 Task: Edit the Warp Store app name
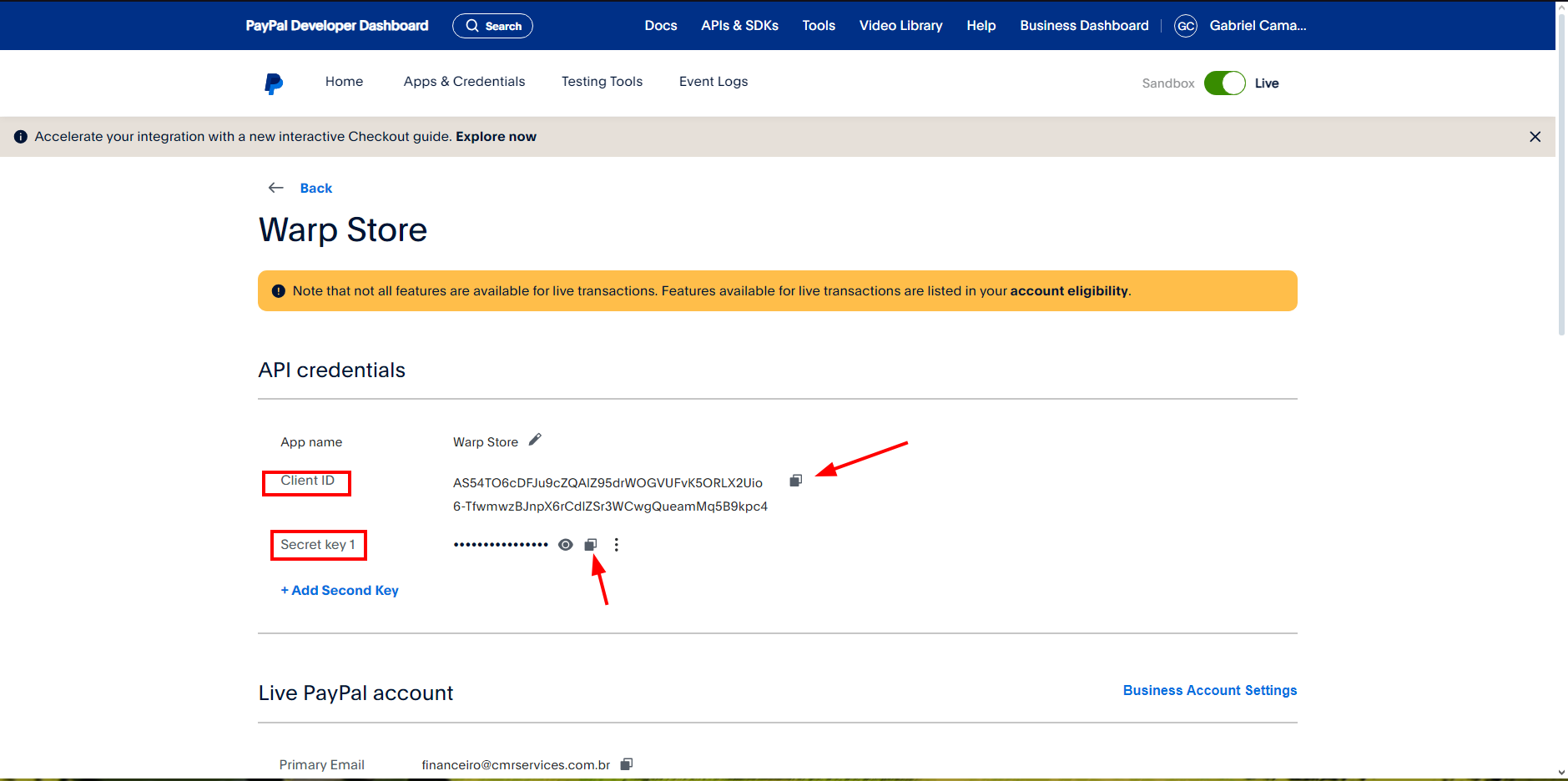535,440
